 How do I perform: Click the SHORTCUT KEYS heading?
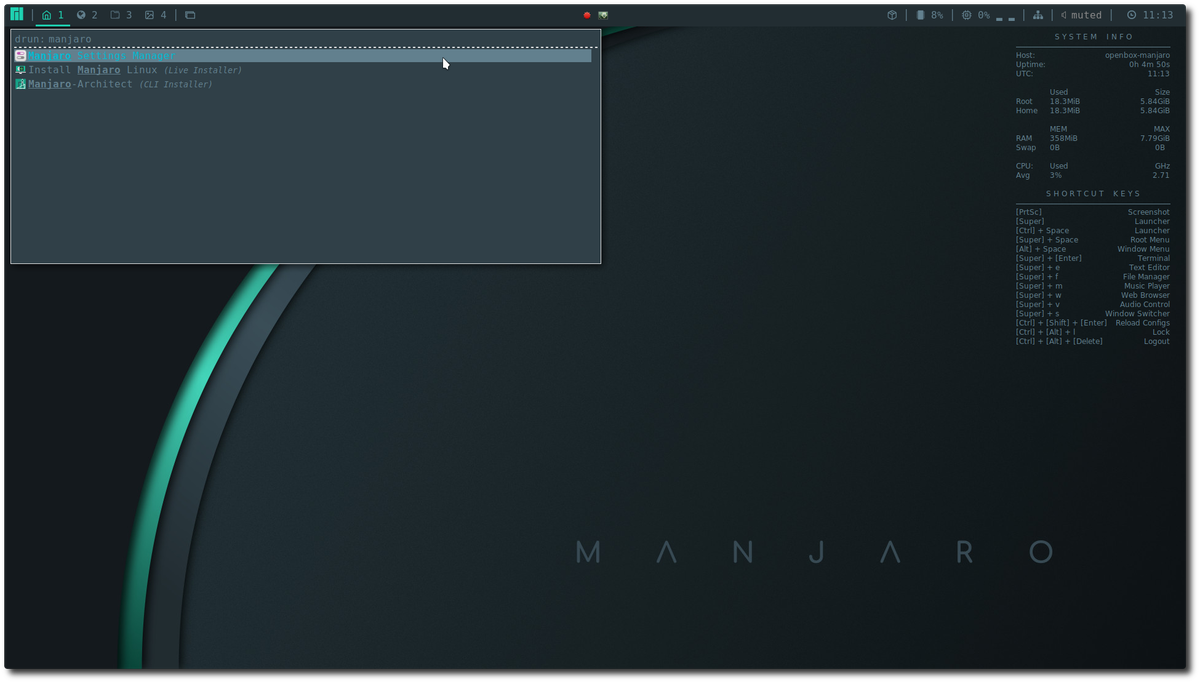pos(1093,194)
